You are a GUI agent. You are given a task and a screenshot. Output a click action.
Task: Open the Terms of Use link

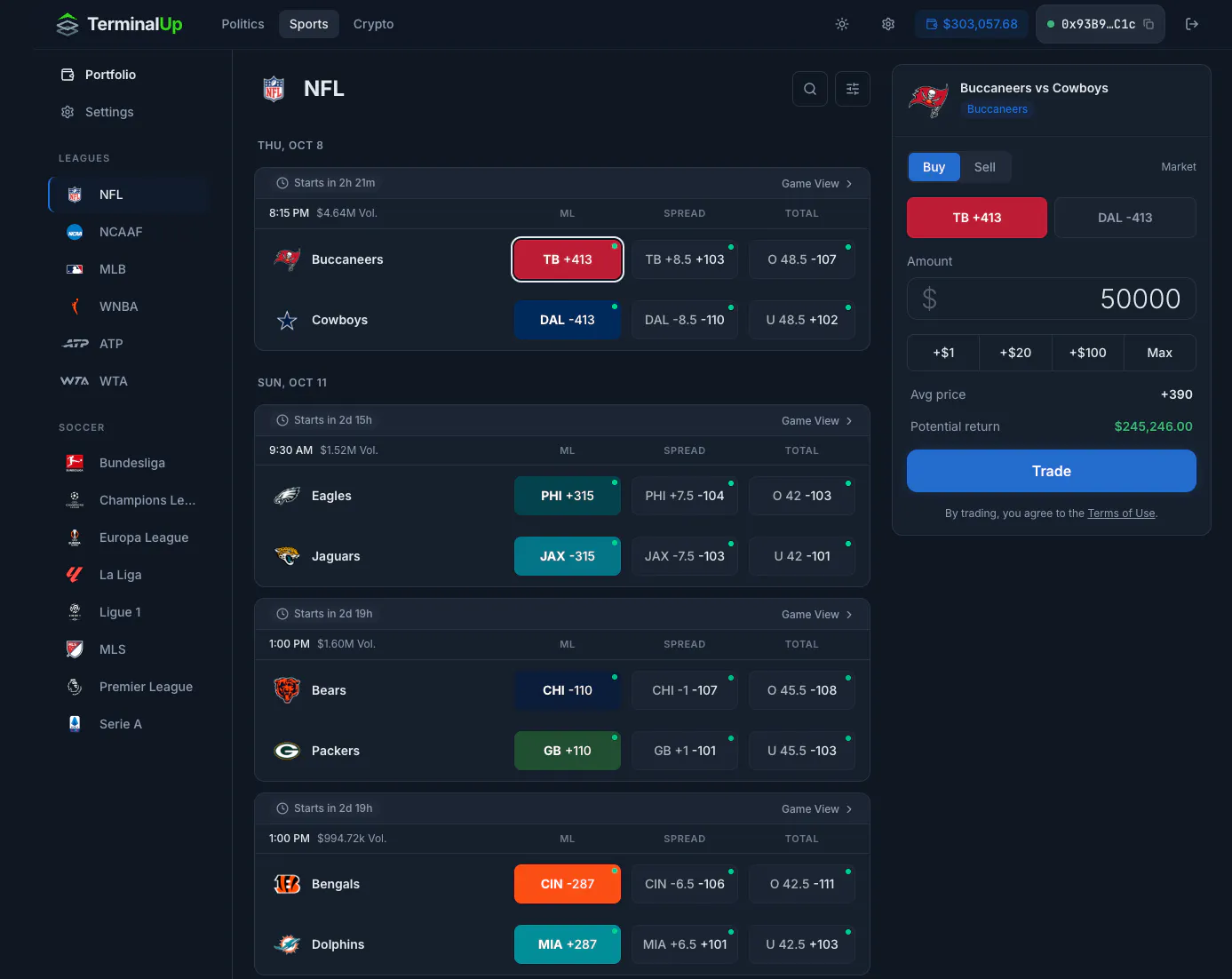click(1121, 513)
